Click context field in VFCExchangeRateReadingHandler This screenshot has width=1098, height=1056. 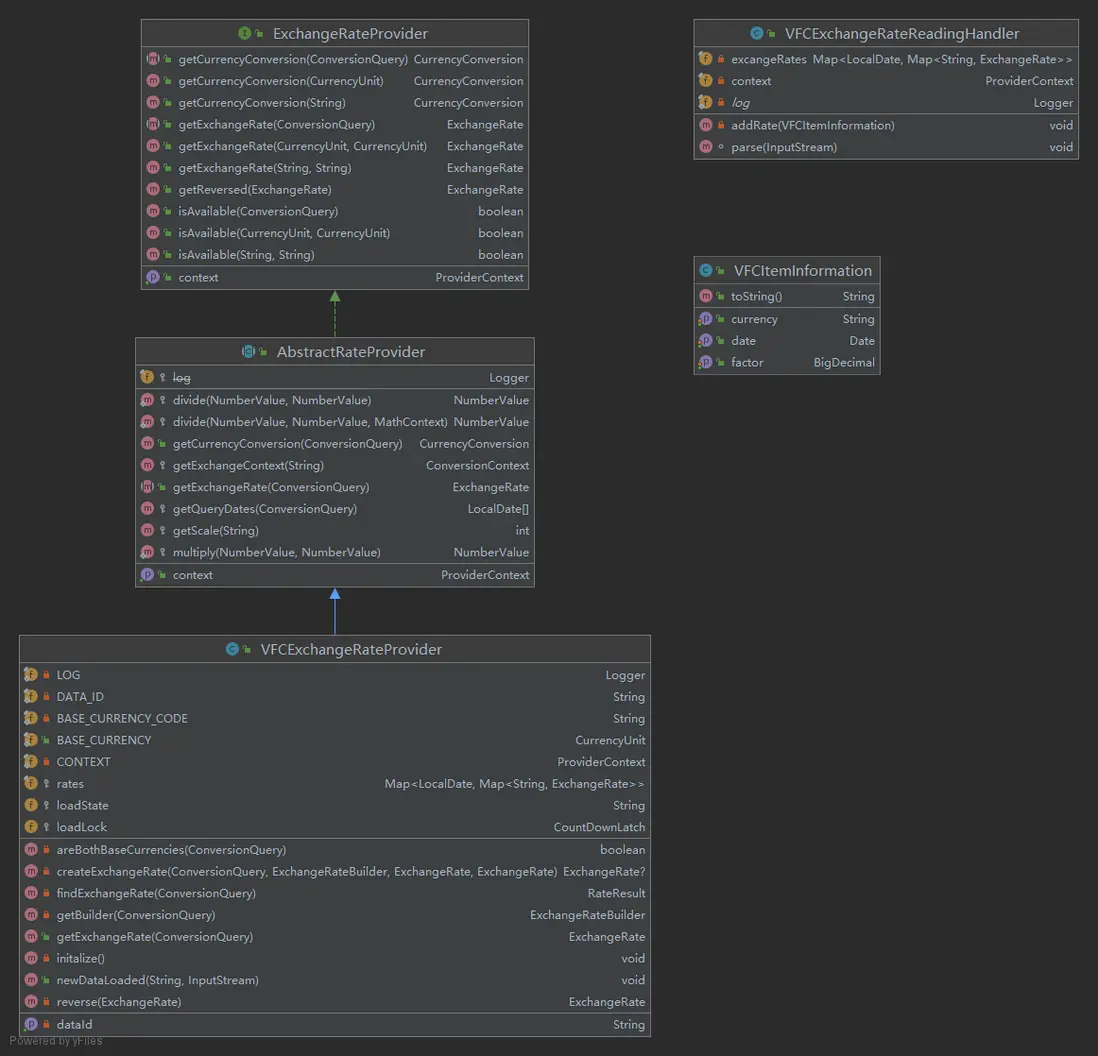[x=886, y=81]
